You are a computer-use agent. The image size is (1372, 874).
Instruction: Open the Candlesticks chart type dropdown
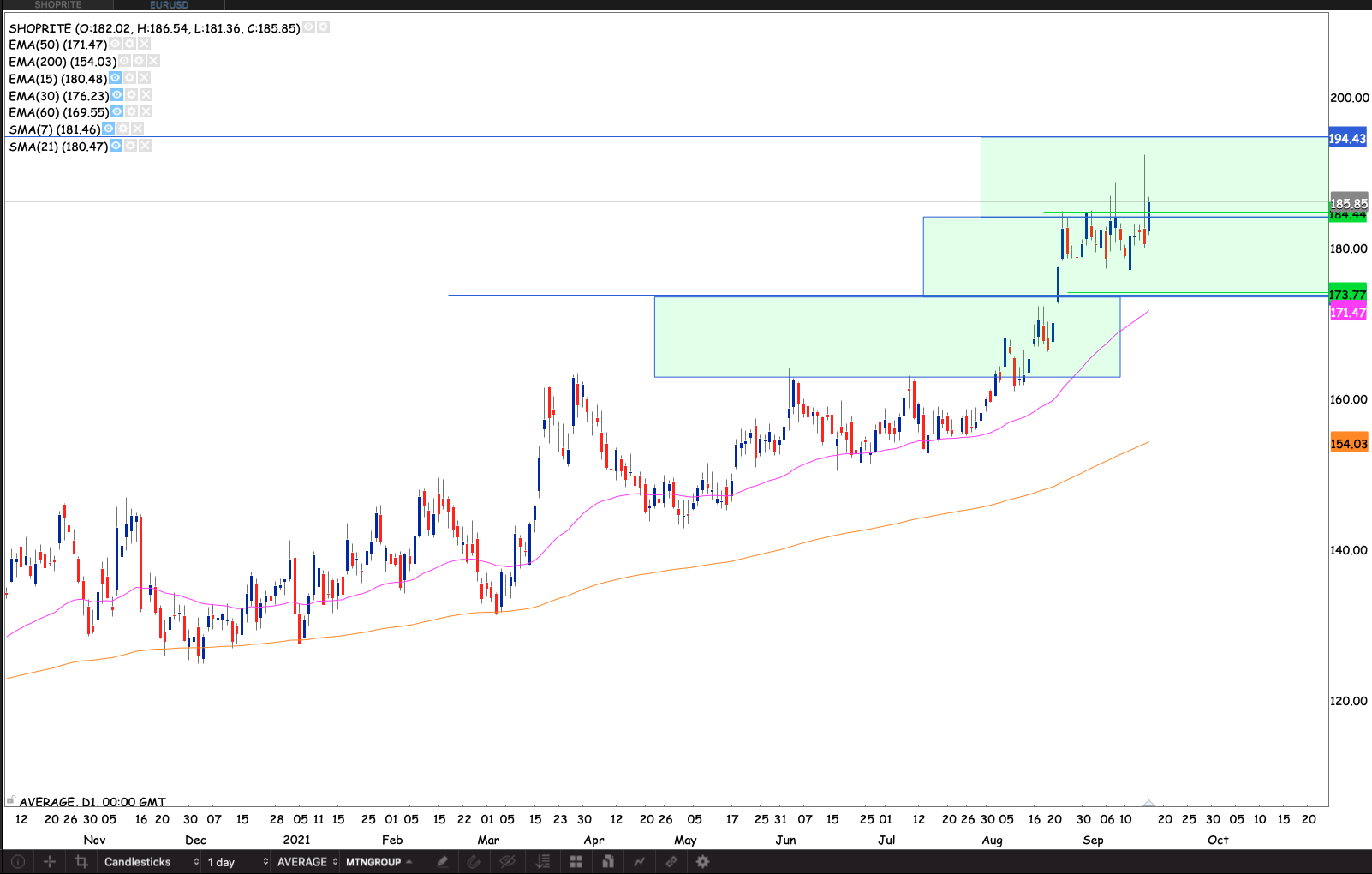150,862
